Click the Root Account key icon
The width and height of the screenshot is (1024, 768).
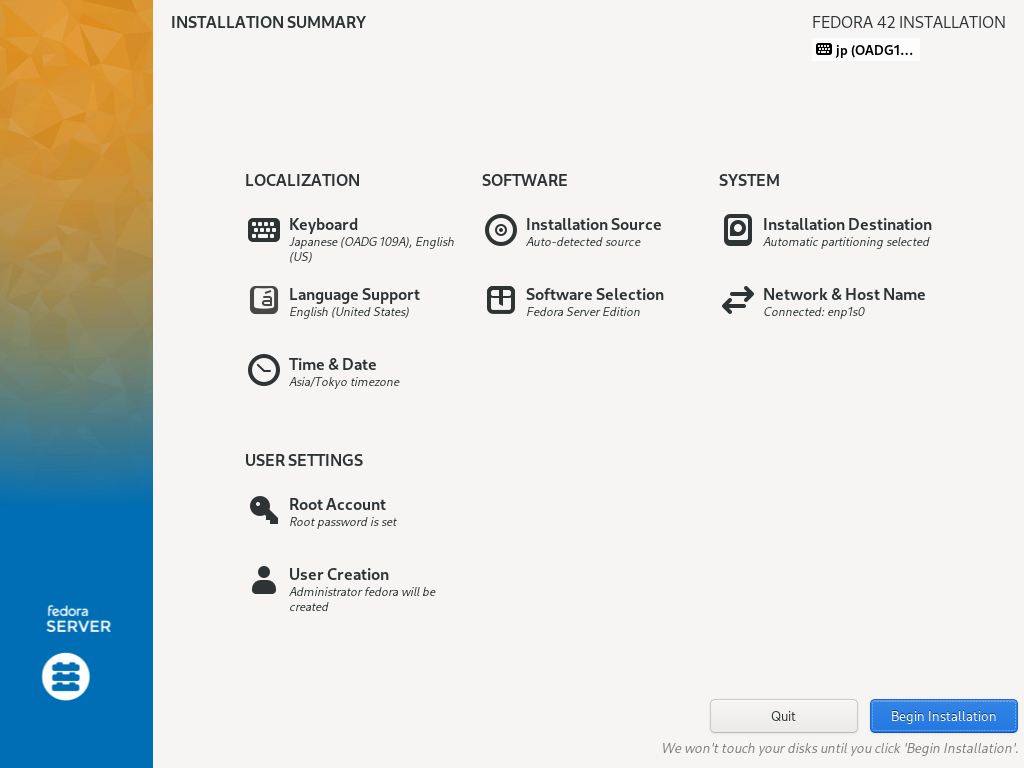264,510
